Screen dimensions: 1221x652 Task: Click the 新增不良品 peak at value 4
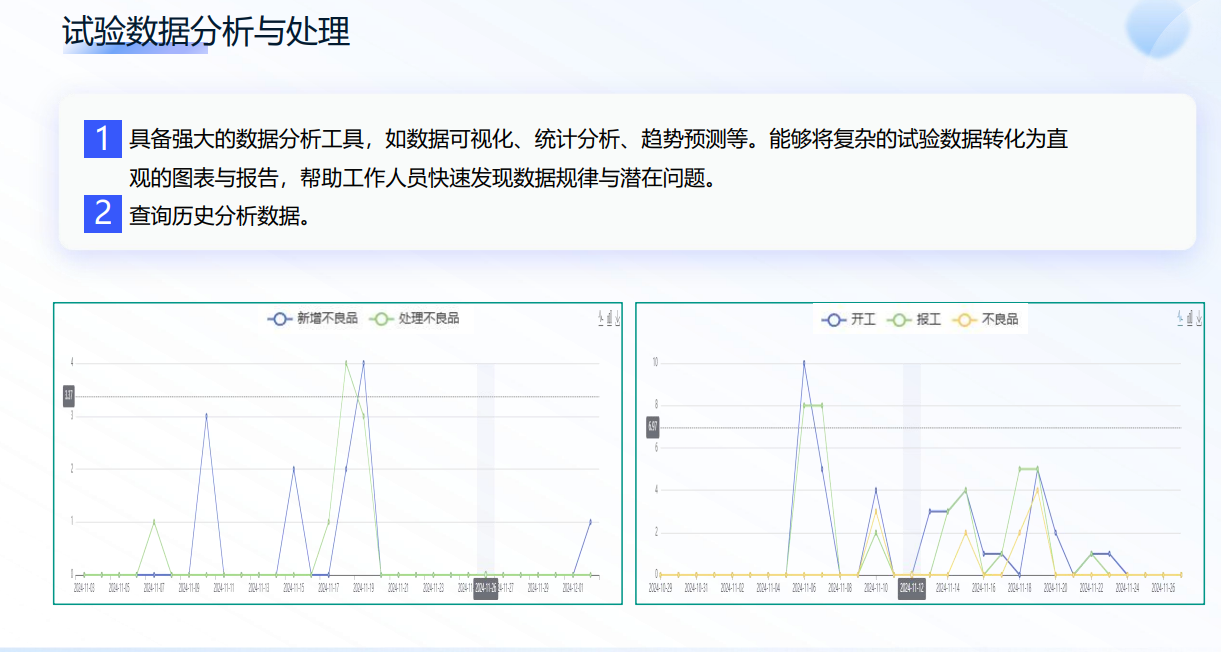click(363, 362)
